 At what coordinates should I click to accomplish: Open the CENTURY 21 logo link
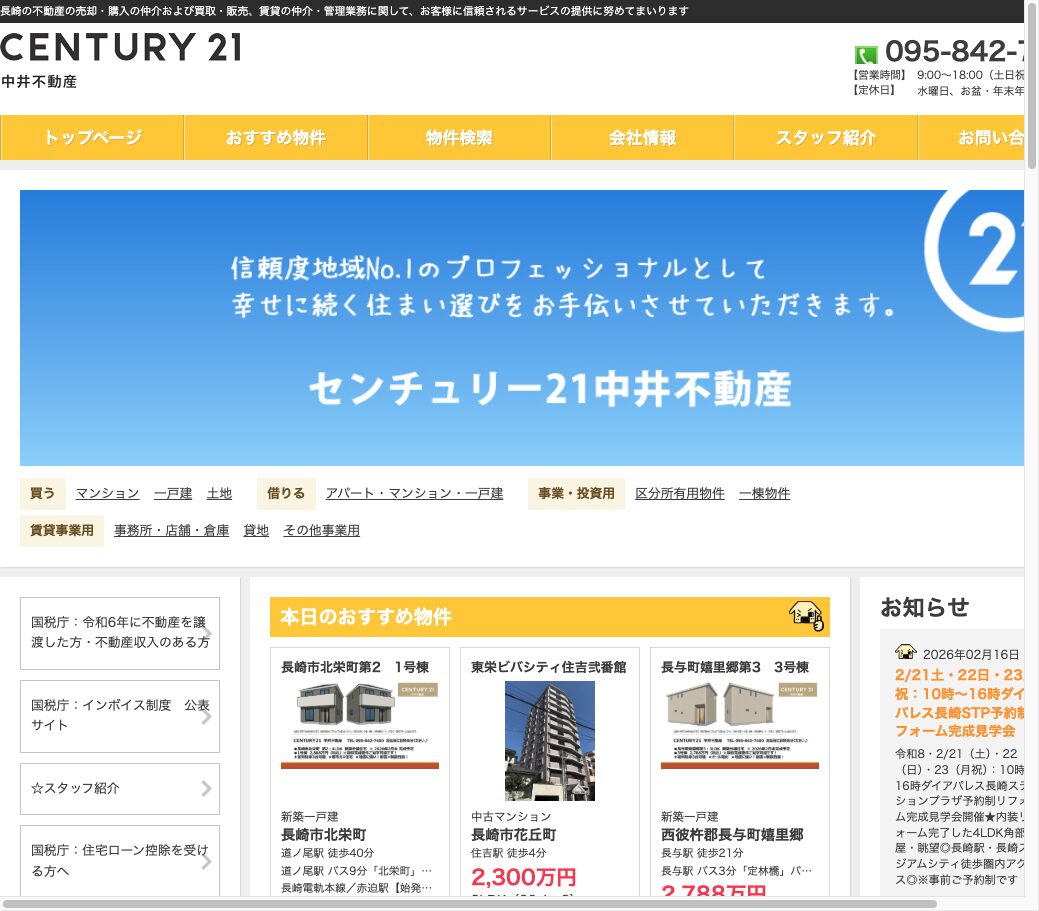point(121,47)
